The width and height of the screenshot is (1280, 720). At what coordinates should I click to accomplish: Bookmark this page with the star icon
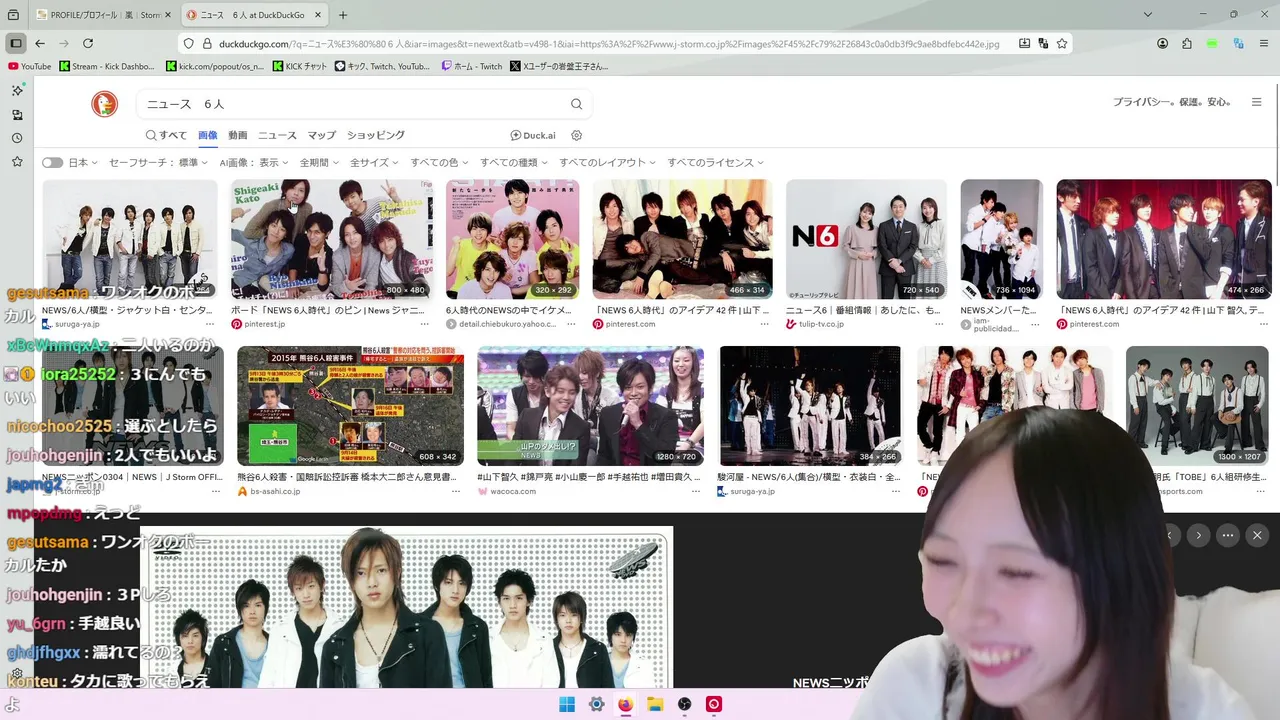1062,43
